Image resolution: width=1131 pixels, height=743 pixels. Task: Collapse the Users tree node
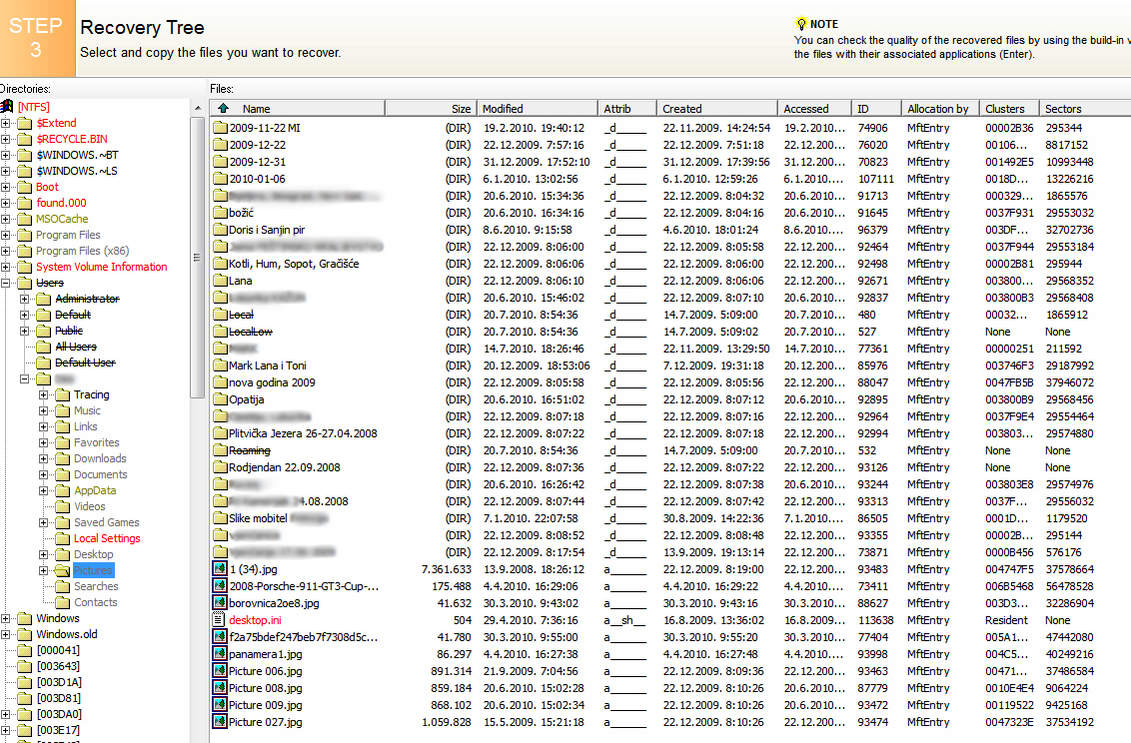7,283
